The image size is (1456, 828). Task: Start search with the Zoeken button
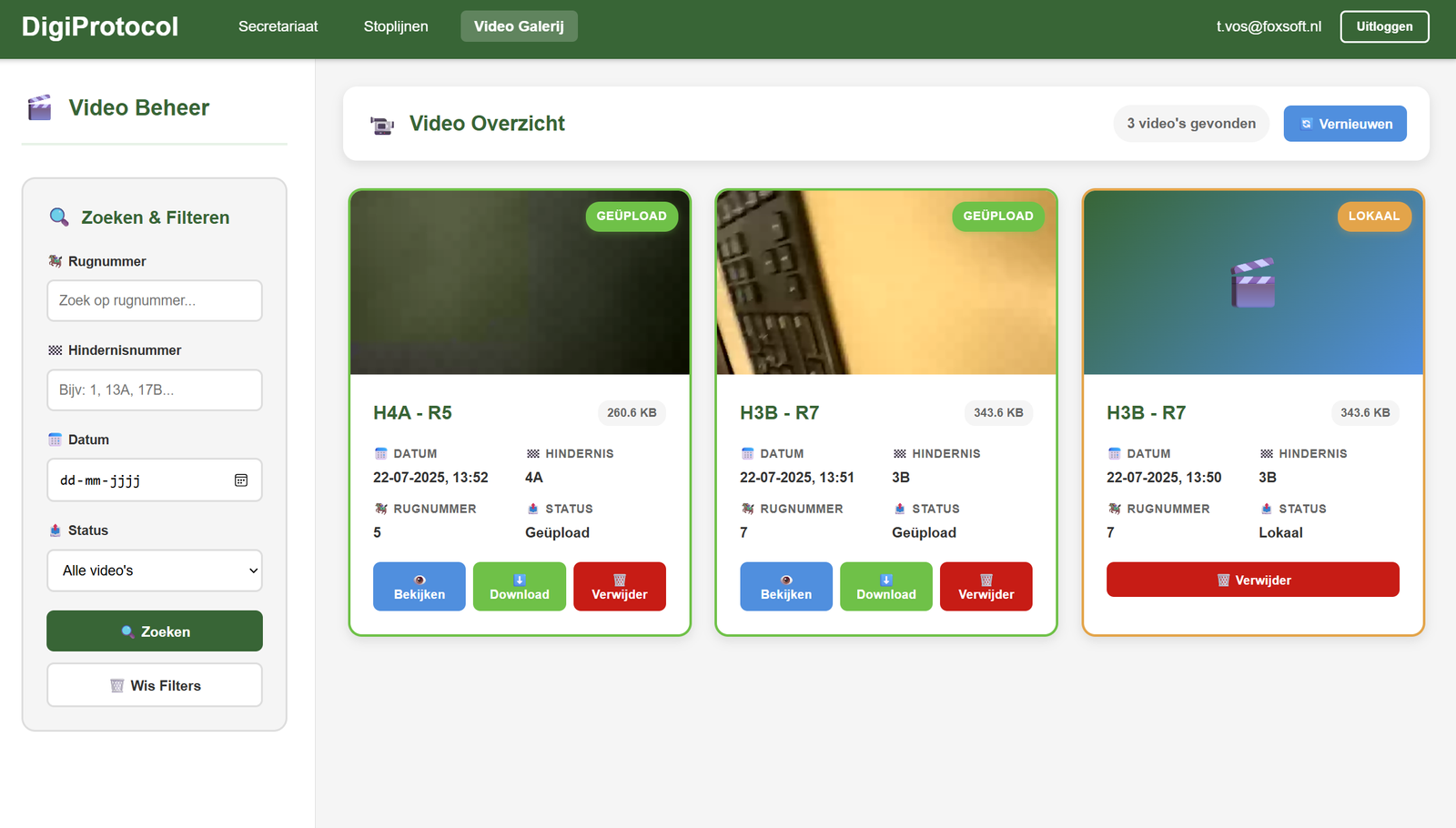click(x=155, y=631)
